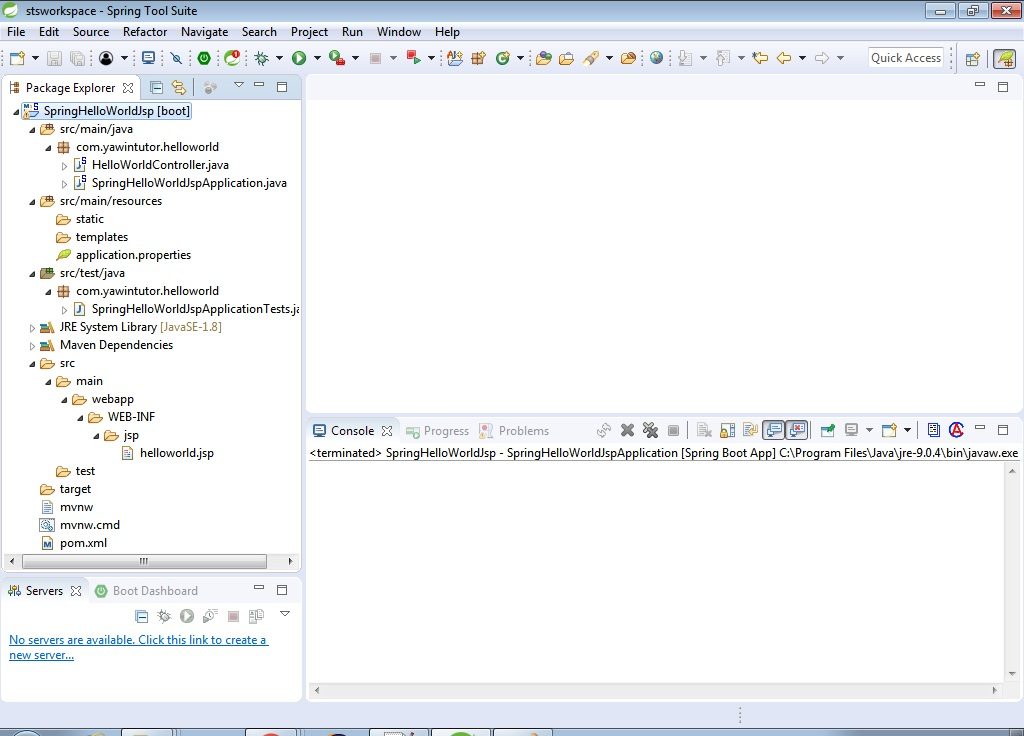1024x736 pixels.
Task: Close the Package Explorer tab X
Action: tap(129, 88)
